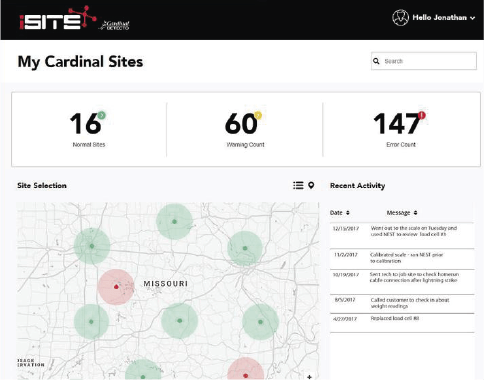Open the 16 Normal Sites card
Viewport: 484px width, 380px height.
pyautogui.click(x=89, y=129)
